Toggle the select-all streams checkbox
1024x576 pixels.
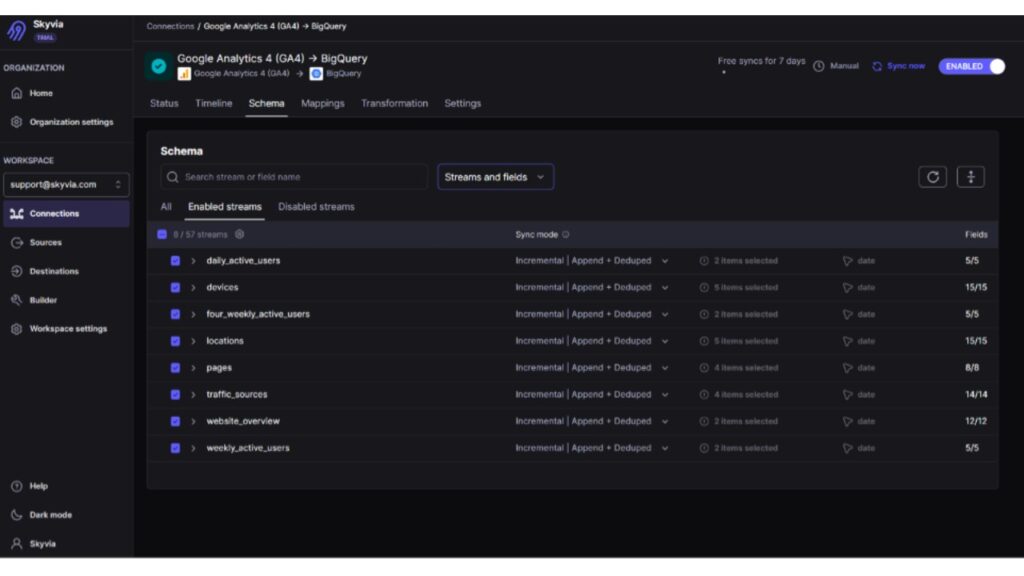coord(162,234)
